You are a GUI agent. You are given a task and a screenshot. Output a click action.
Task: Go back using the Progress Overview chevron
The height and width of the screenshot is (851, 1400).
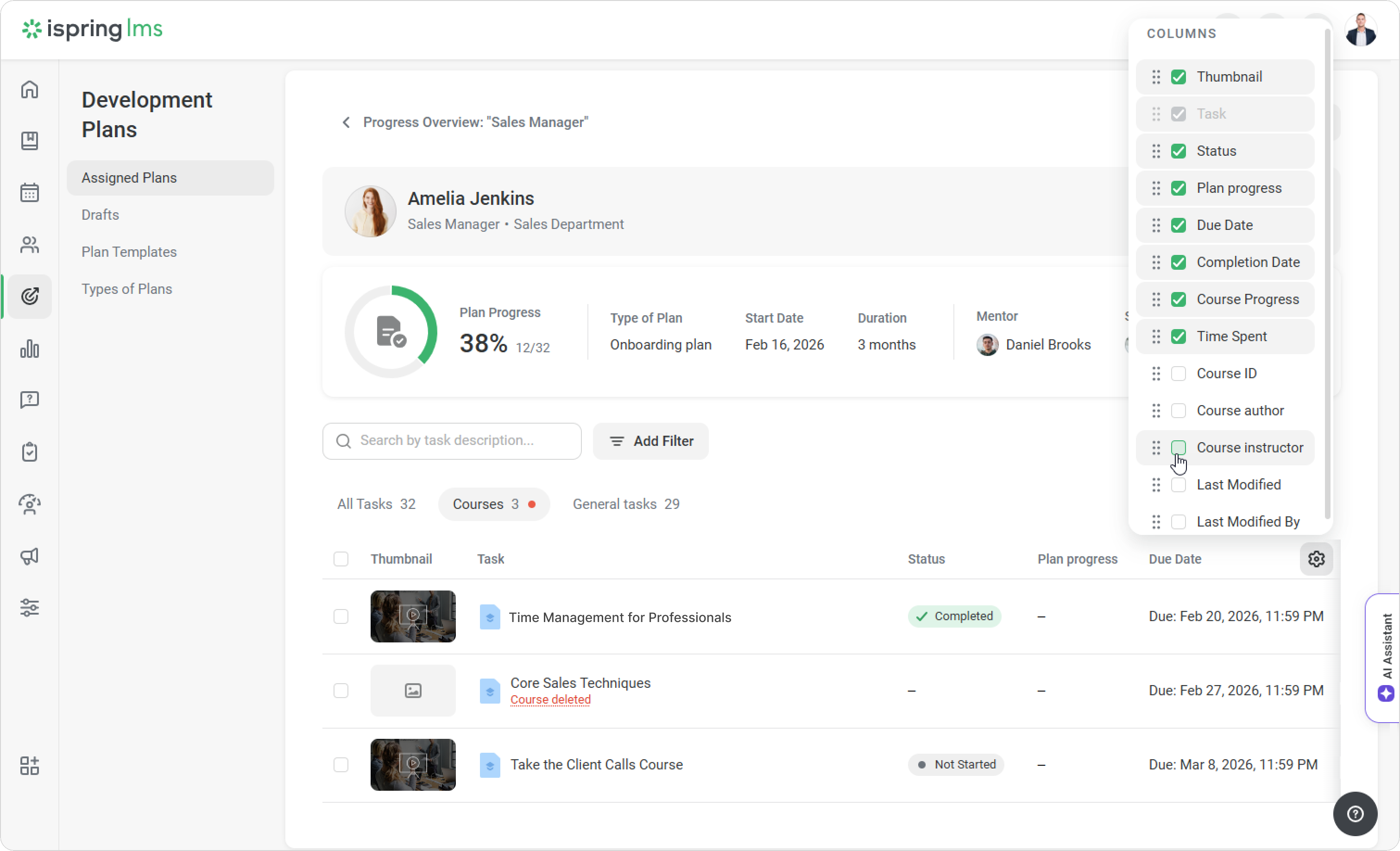point(346,122)
